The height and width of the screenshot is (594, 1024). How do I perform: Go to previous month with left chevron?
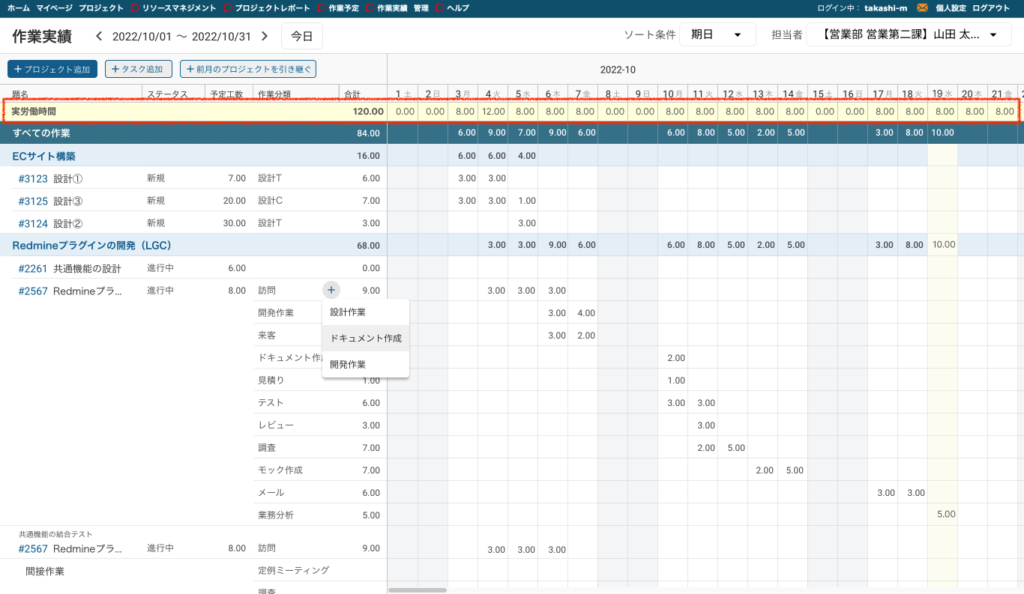(99, 37)
